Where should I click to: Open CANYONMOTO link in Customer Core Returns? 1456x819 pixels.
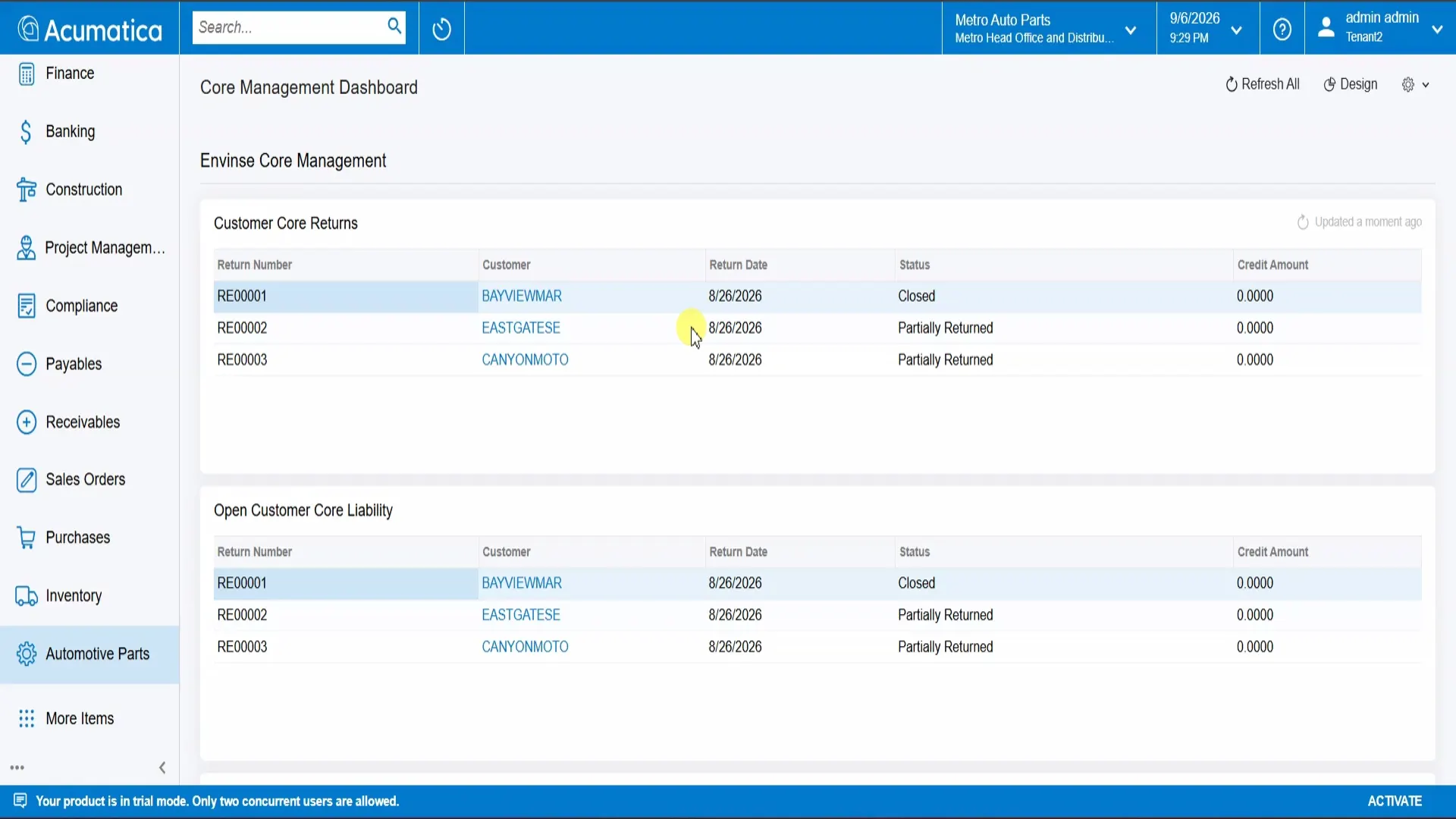pyautogui.click(x=525, y=360)
